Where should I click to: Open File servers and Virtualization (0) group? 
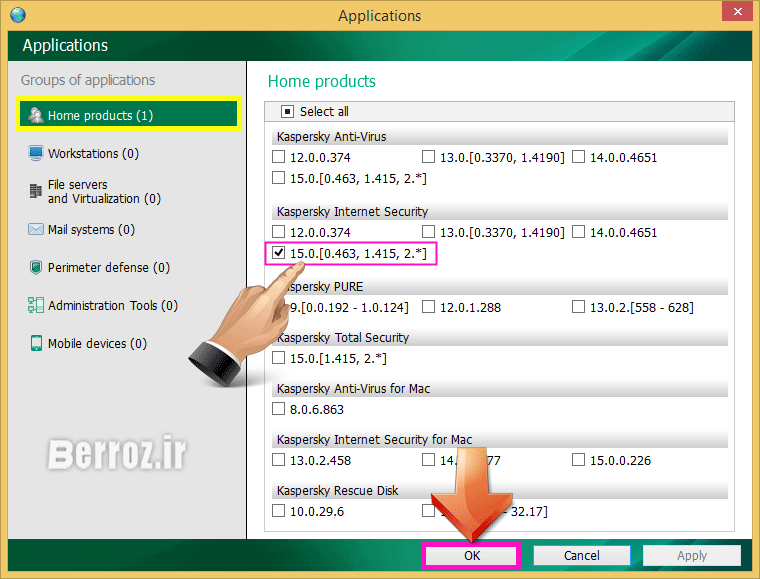click(104, 191)
